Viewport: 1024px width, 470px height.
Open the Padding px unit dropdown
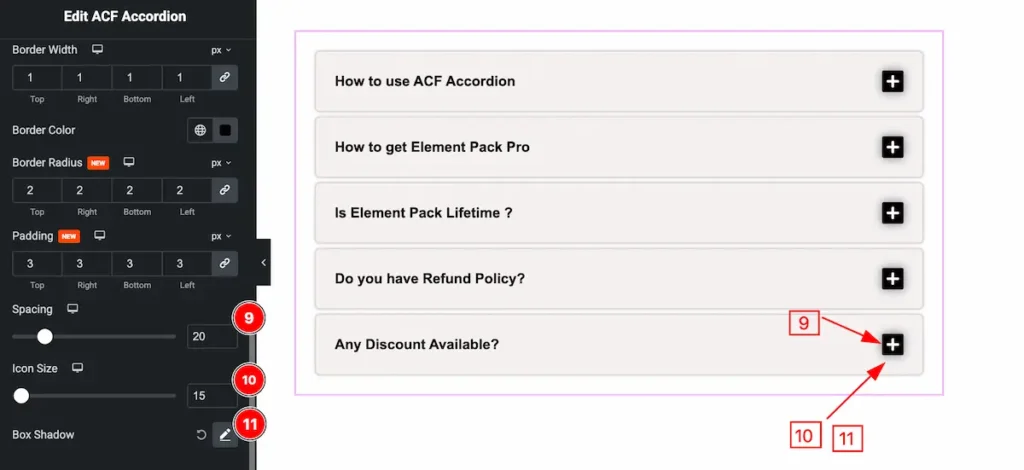(x=220, y=236)
